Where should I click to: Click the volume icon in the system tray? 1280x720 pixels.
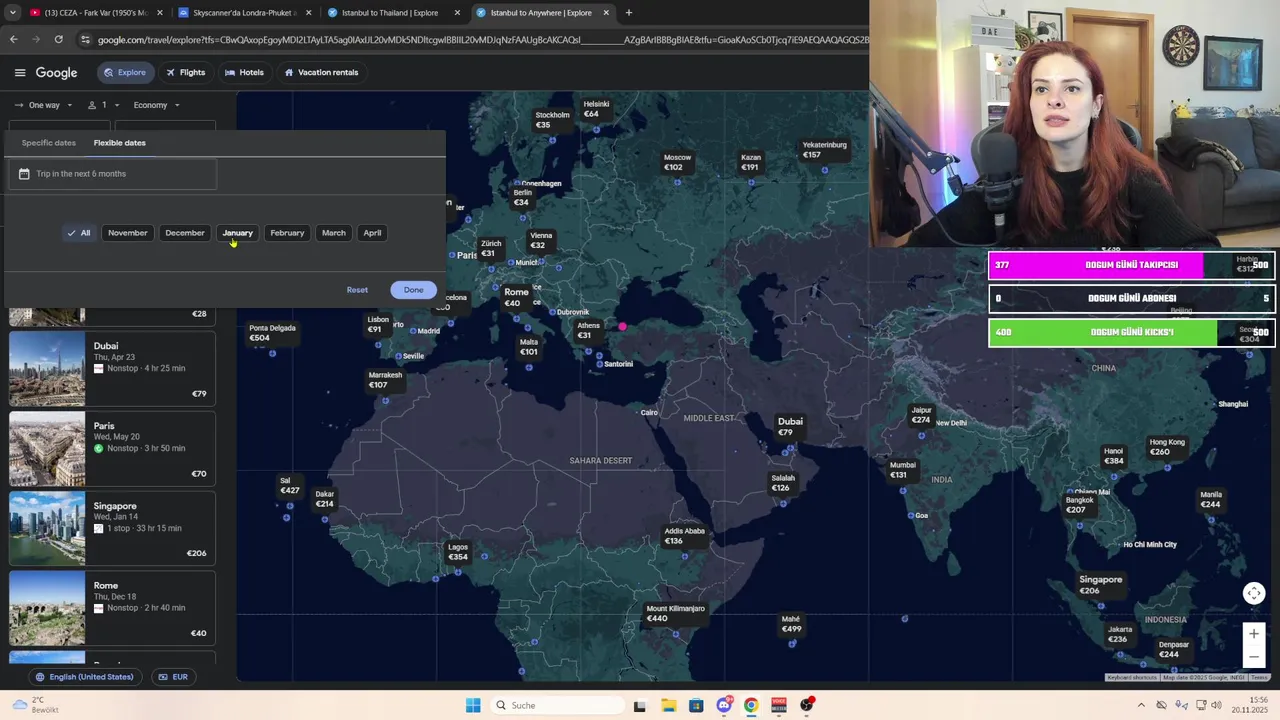1216,705
